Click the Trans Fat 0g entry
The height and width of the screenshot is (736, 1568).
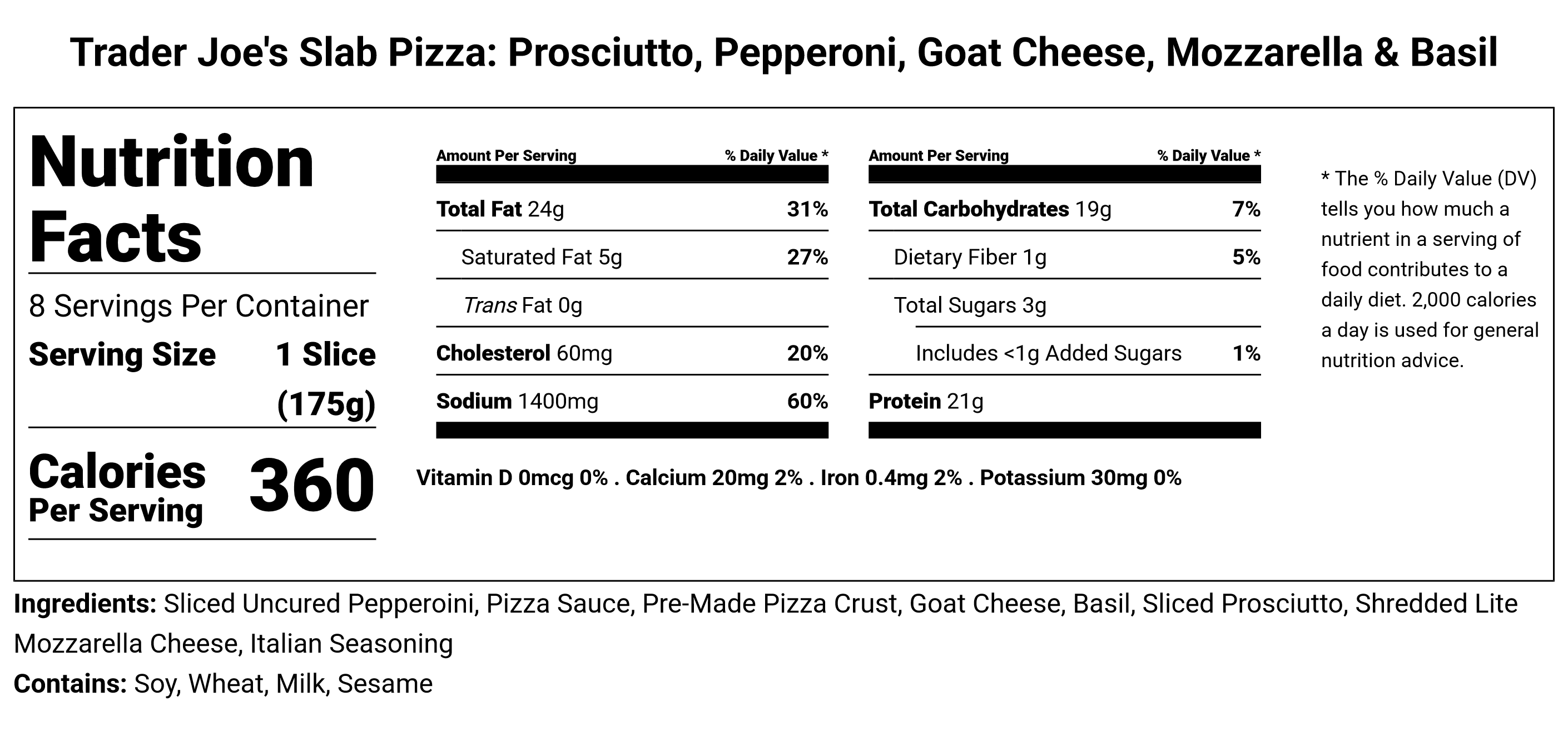click(x=522, y=305)
